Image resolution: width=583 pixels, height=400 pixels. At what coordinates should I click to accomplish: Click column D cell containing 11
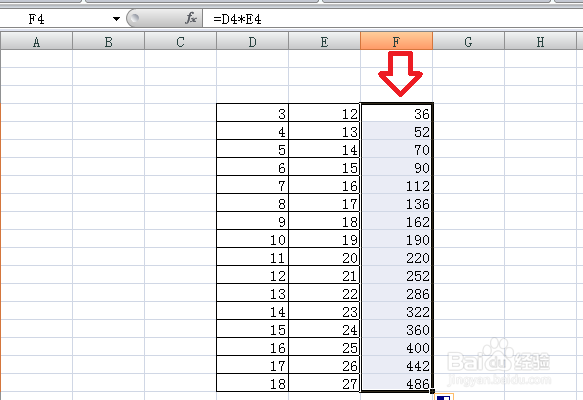click(252, 257)
